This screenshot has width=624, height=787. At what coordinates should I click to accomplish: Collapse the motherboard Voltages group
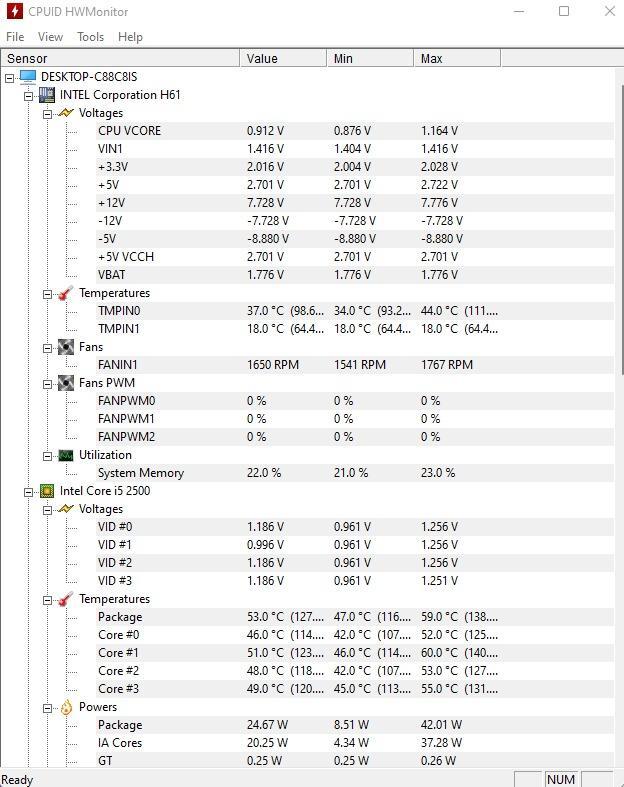48,114
